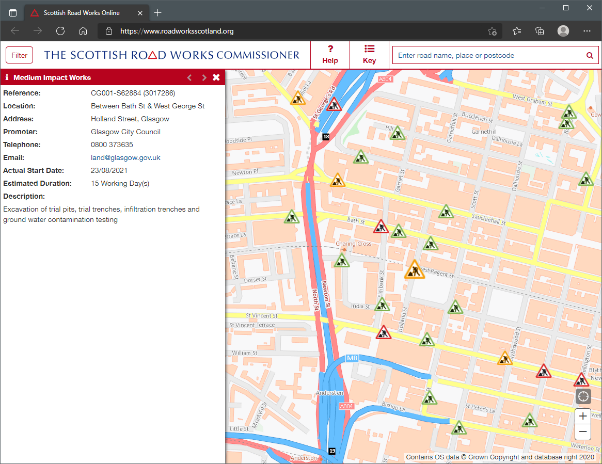Open the land@glasgow.gov.uk email link

tap(126, 158)
